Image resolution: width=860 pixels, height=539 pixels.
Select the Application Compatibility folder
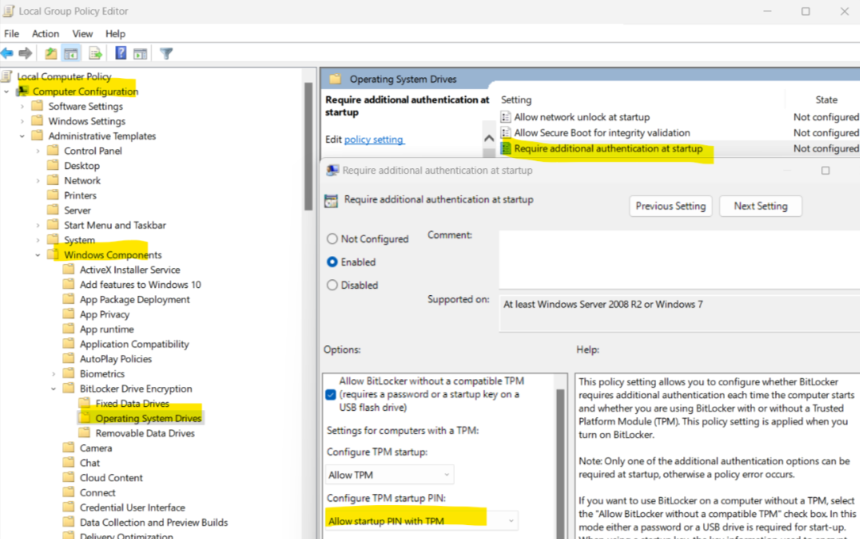(134, 344)
